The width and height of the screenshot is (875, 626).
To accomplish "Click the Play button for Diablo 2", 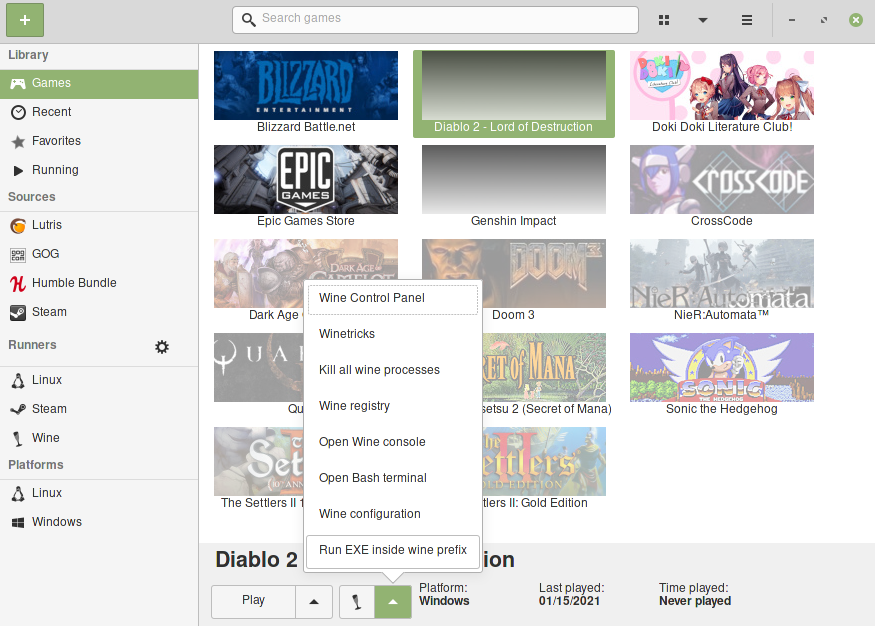I will point(253,601).
